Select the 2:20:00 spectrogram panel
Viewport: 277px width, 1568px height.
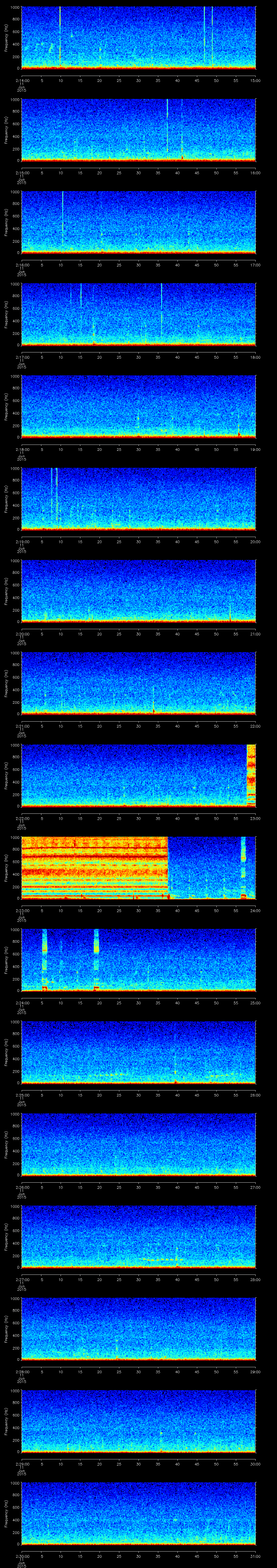click(x=138, y=590)
